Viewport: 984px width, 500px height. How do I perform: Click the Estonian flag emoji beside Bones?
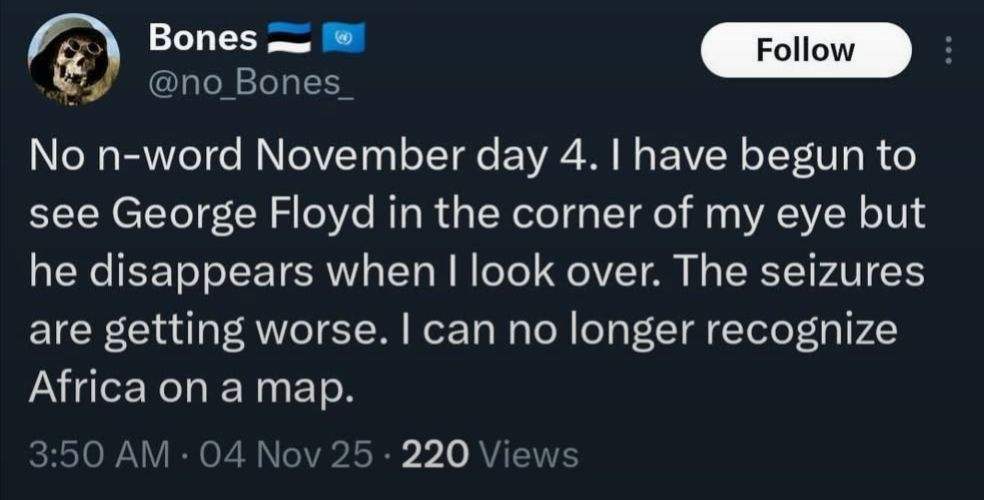290,39
